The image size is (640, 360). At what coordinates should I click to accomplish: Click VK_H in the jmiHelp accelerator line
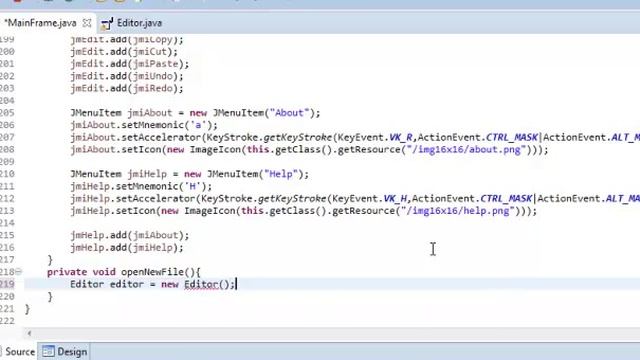click(395, 198)
